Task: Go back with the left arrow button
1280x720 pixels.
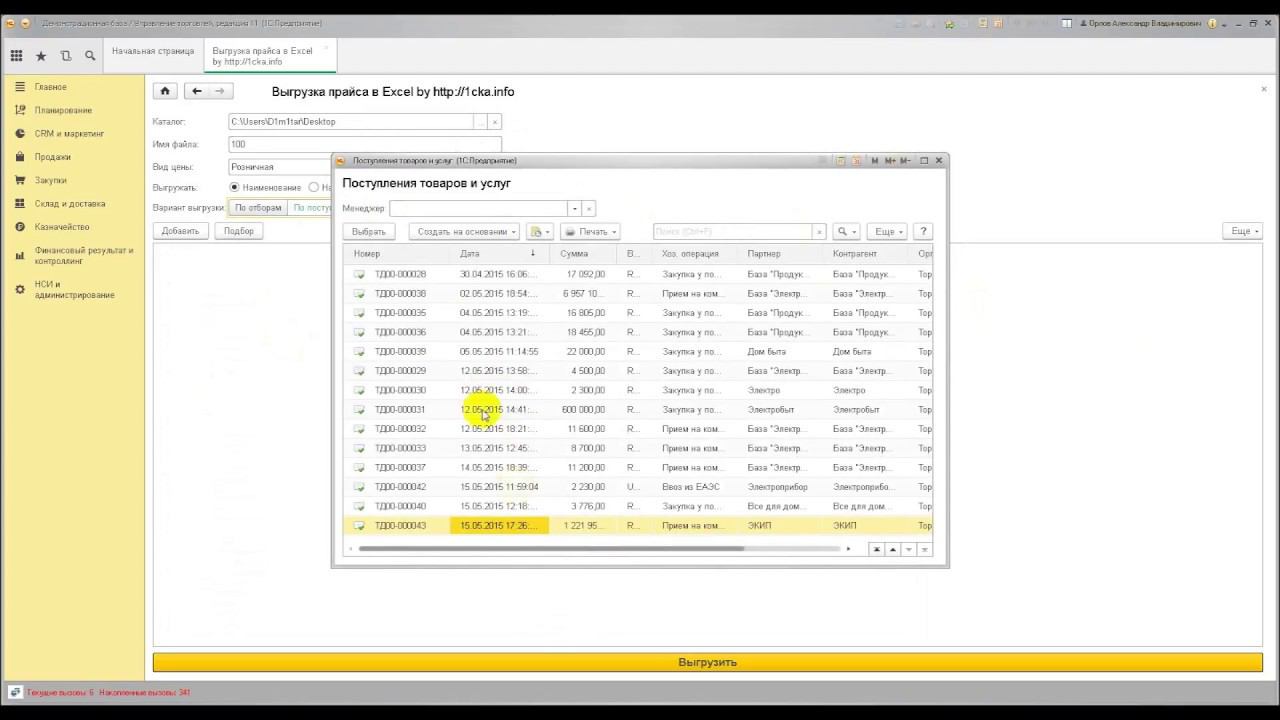Action: click(x=197, y=91)
